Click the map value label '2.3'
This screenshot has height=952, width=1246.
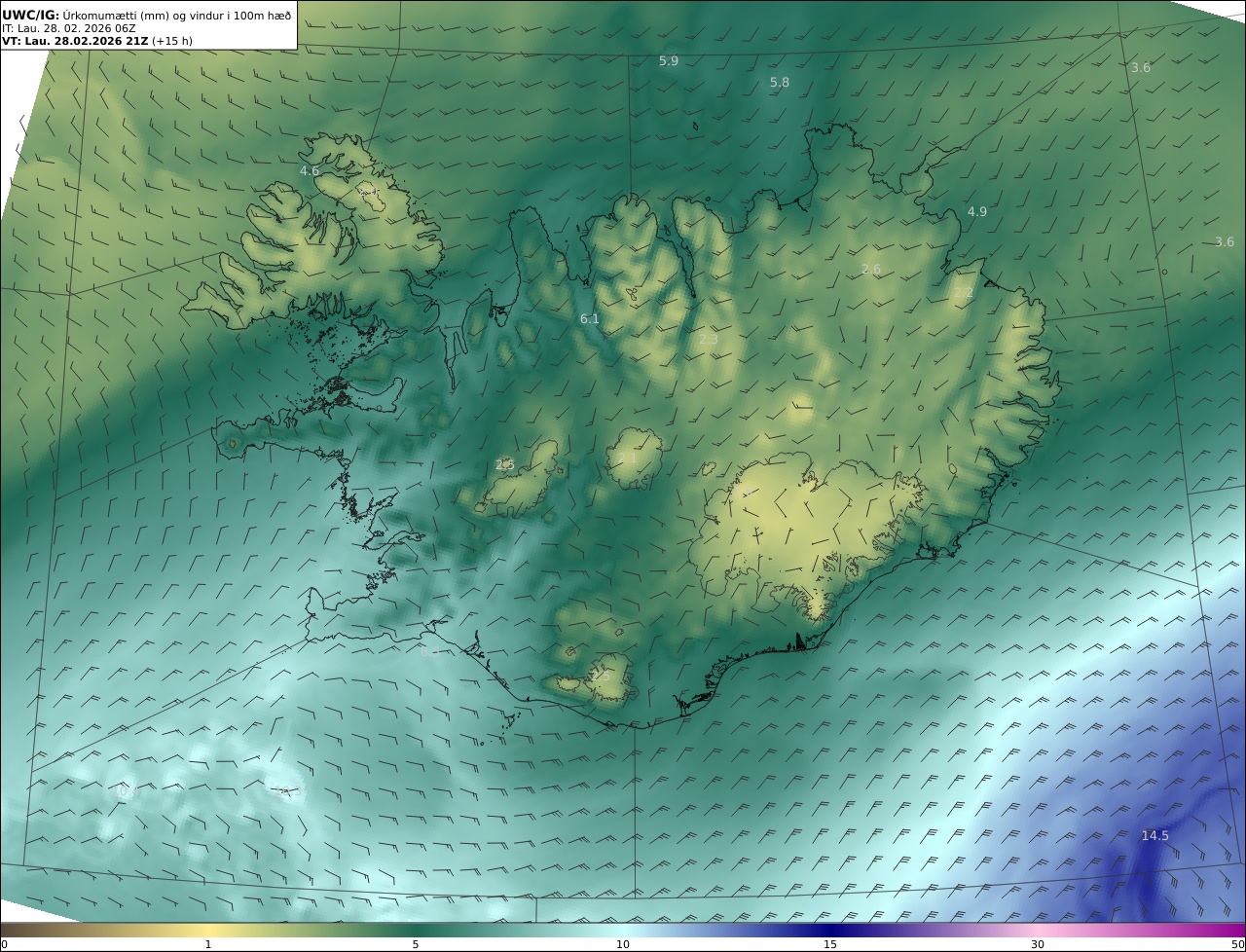tap(709, 340)
